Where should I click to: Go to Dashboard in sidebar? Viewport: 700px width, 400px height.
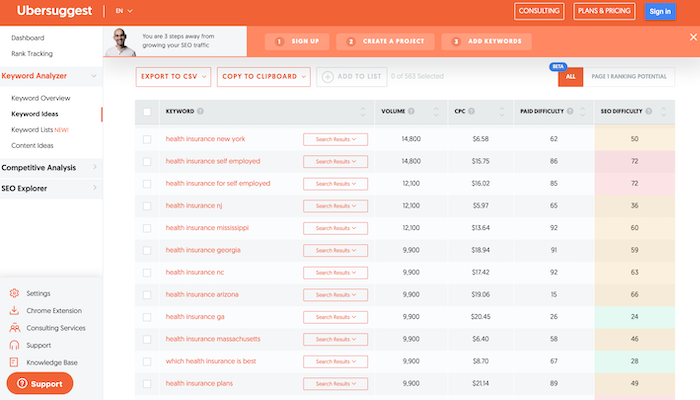click(x=28, y=38)
